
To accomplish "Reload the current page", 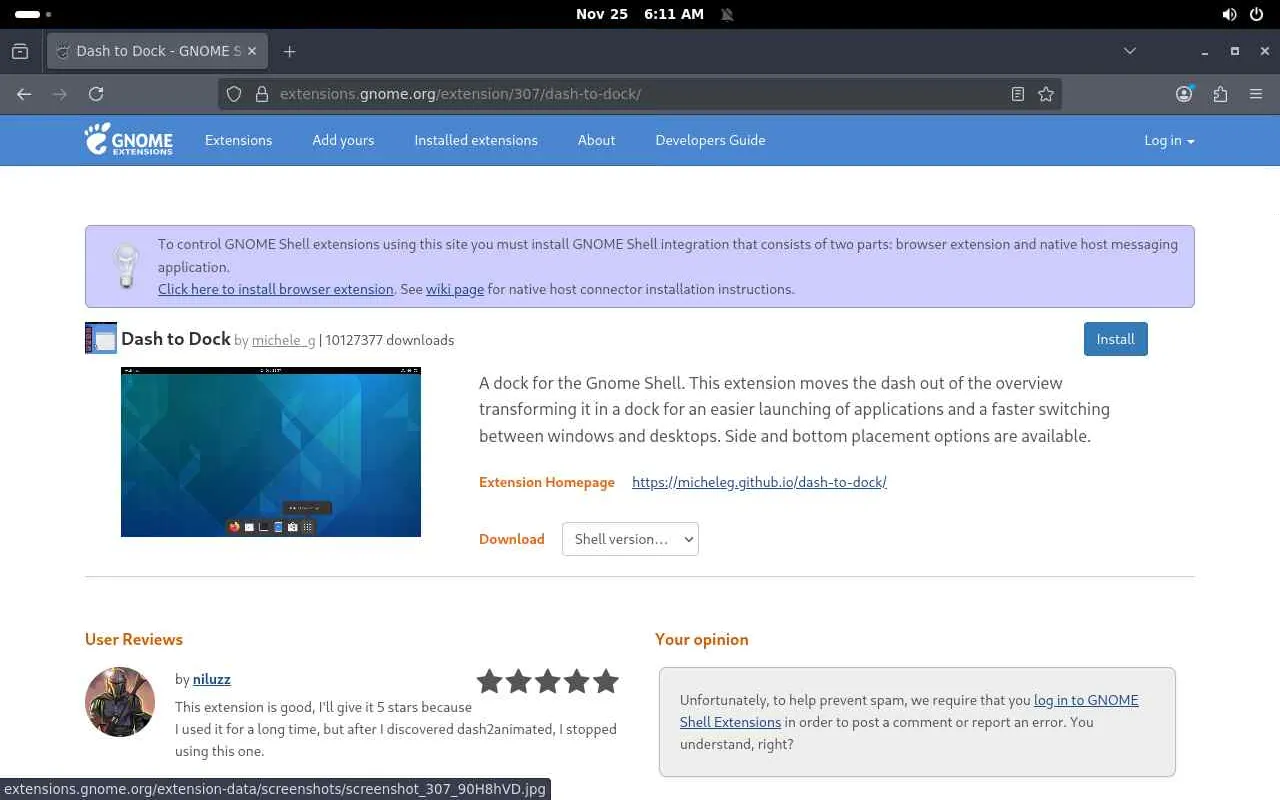I will coord(96,94).
